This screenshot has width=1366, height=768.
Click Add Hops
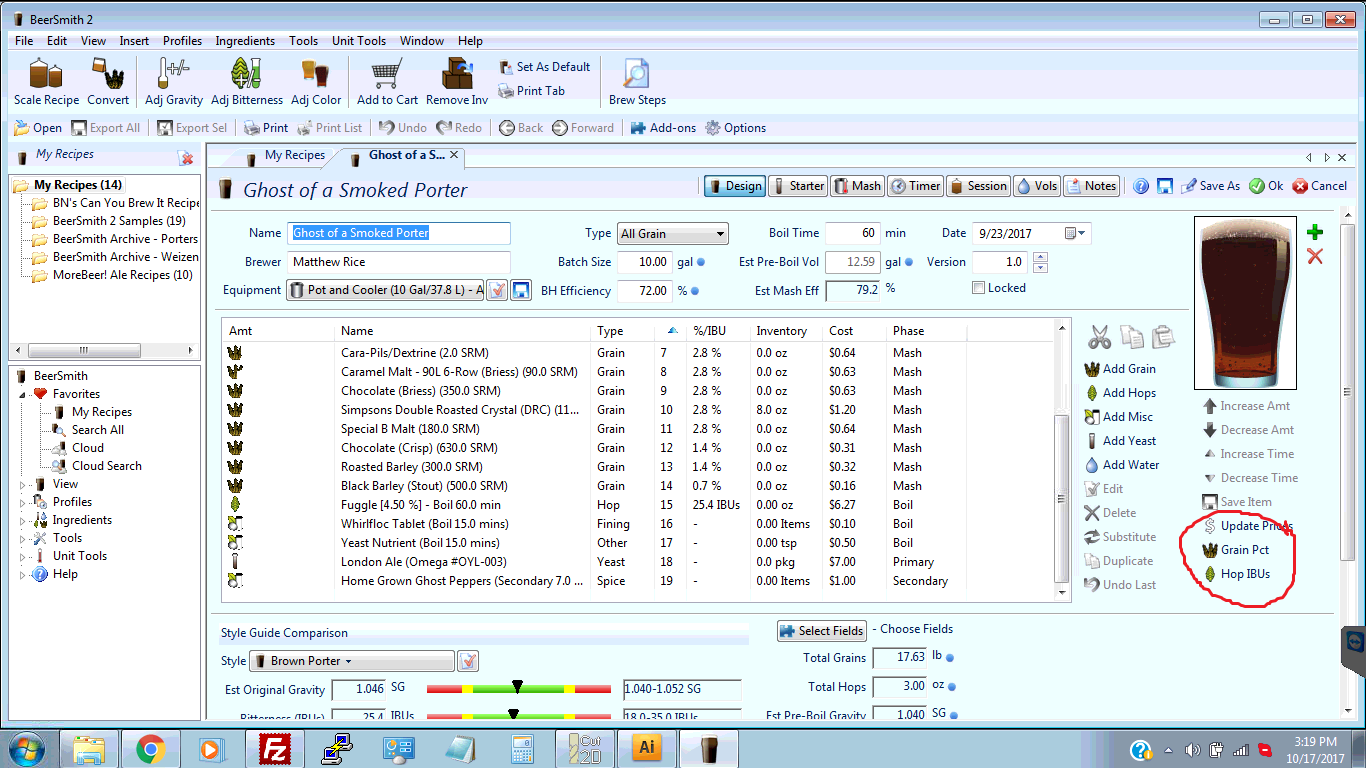[1120, 393]
